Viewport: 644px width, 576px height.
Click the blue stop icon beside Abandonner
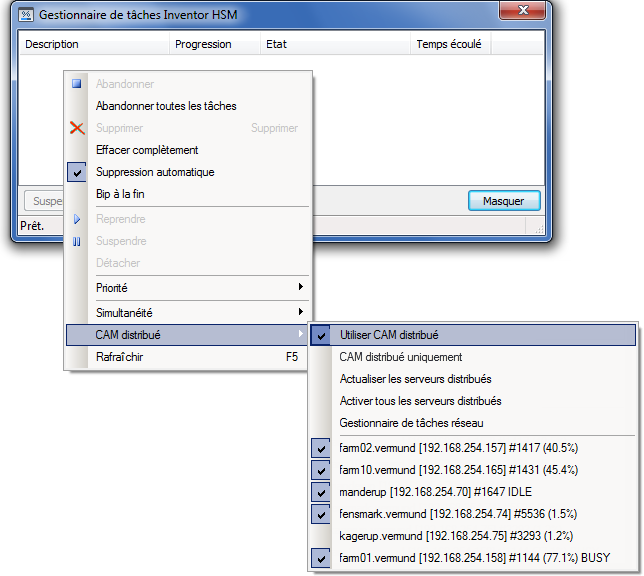(x=76, y=84)
